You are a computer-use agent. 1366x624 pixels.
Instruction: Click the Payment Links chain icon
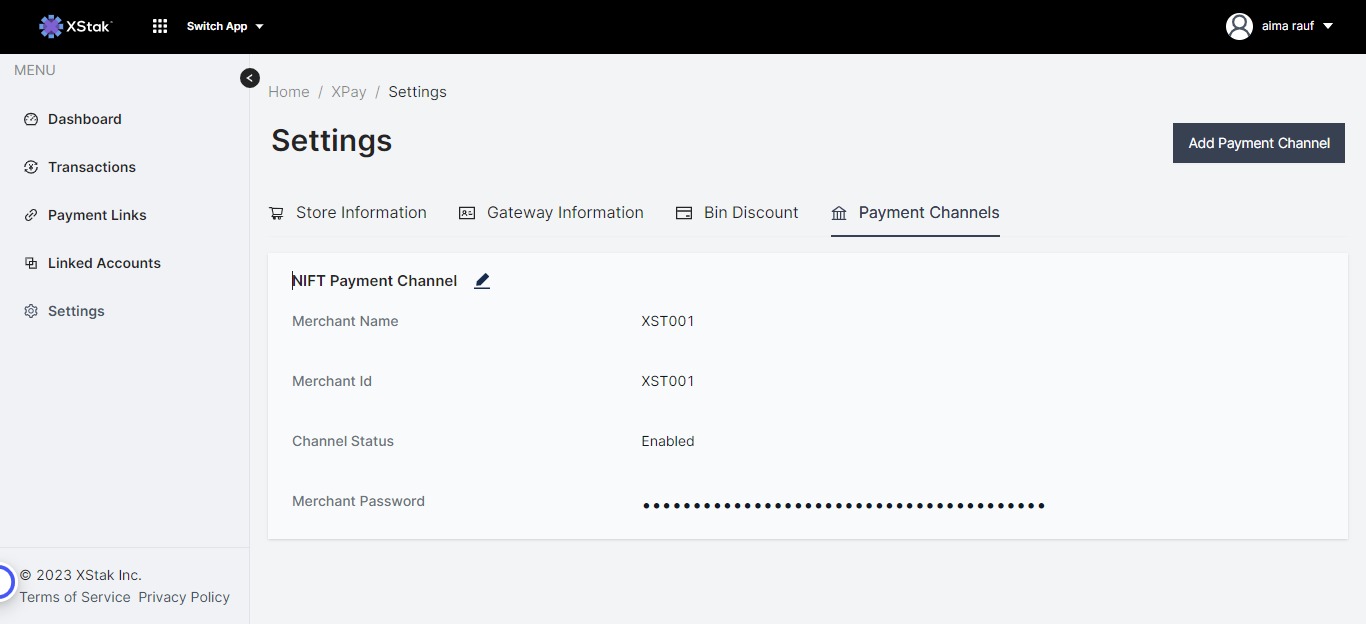click(x=31, y=215)
